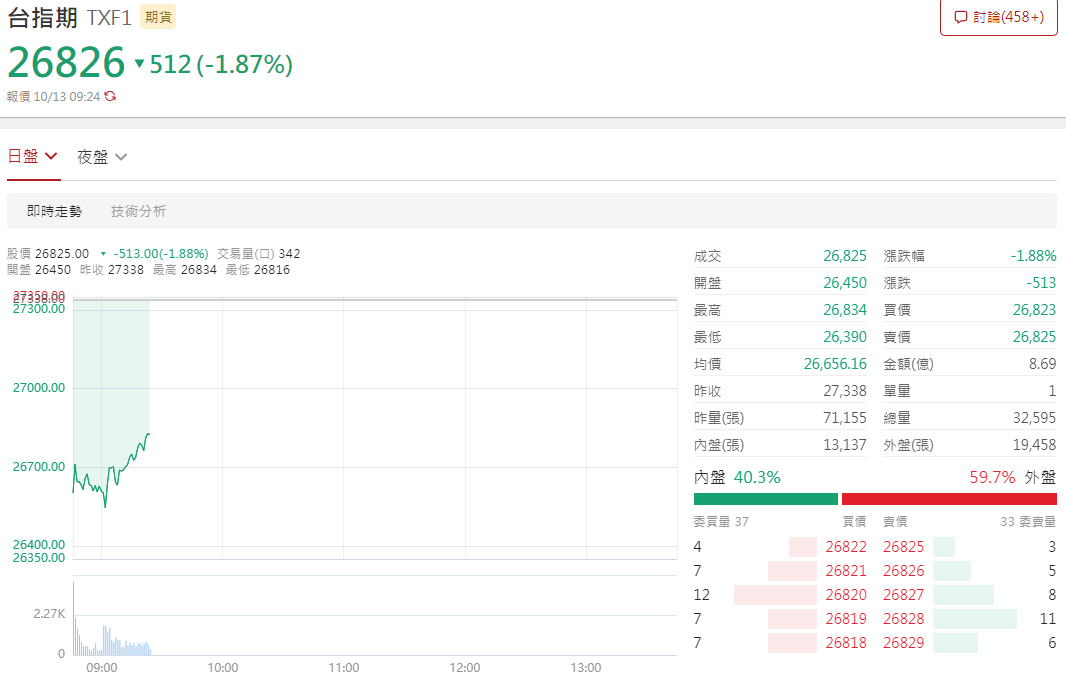
Task: Expand the 夜盤 session dropdown
Action: 102,157
